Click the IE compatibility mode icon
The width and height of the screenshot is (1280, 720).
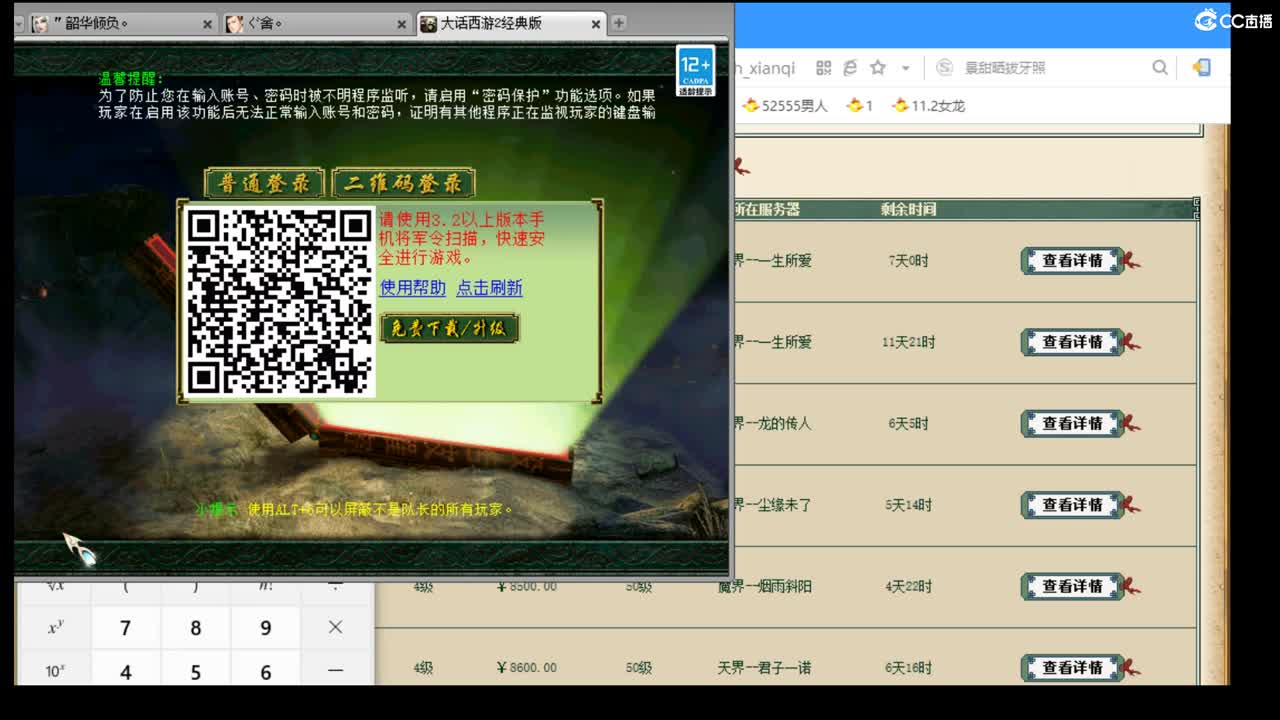[850, 68]
